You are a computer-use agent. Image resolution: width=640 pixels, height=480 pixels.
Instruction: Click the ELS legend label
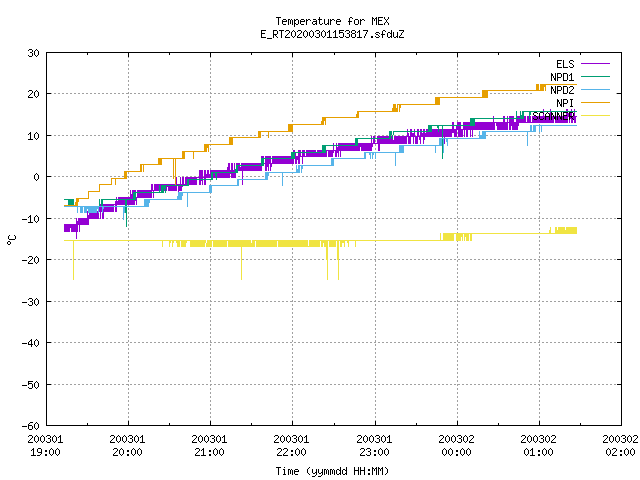(x=565, y=64)
